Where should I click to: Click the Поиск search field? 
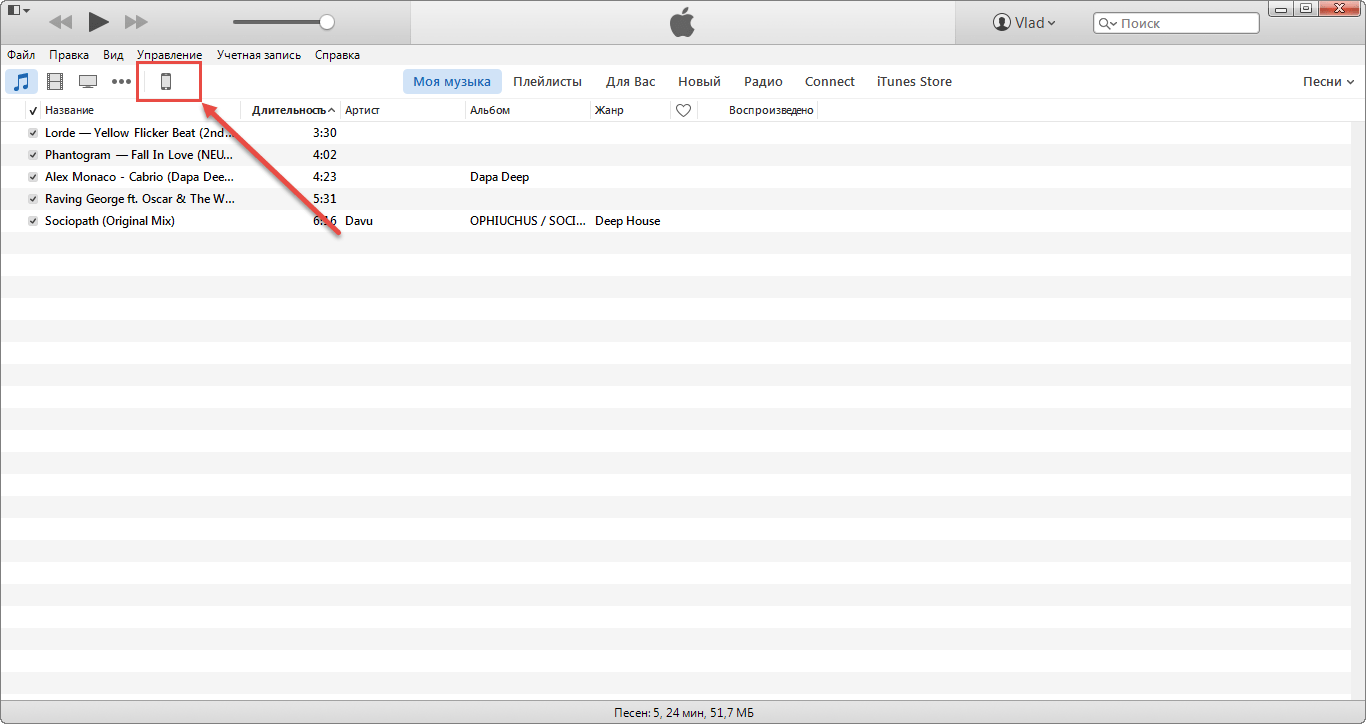coord(1176,23)
